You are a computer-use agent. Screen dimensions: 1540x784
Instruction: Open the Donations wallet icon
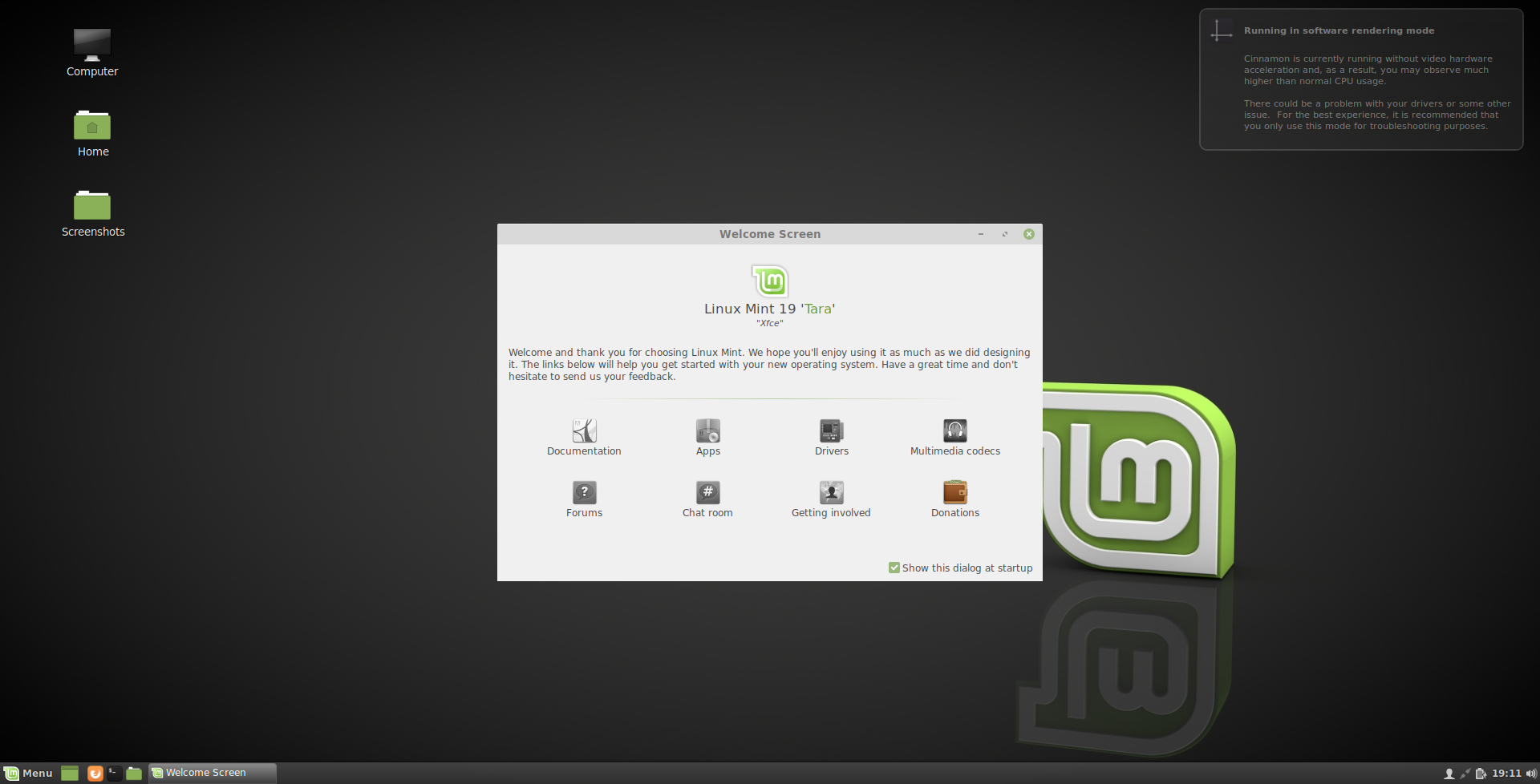(954, 492)
